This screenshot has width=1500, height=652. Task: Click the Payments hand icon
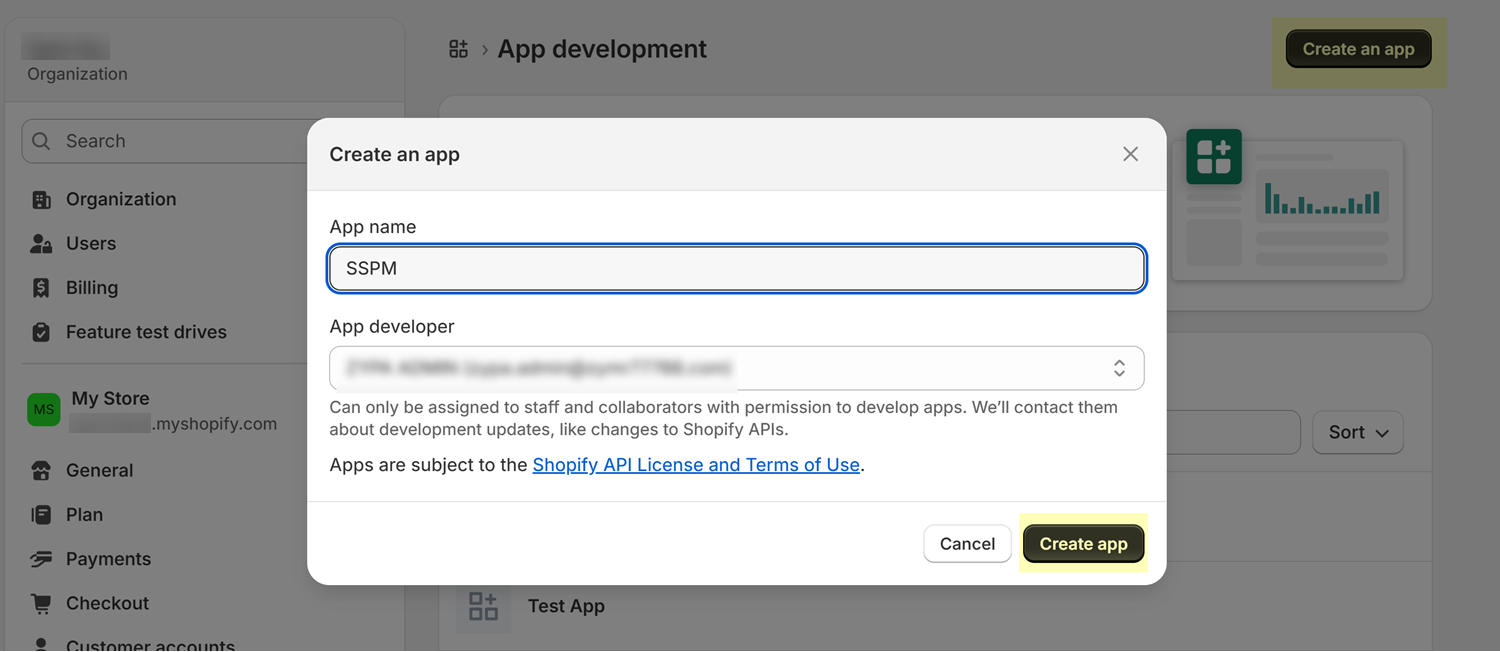click(x=41, y=559)
